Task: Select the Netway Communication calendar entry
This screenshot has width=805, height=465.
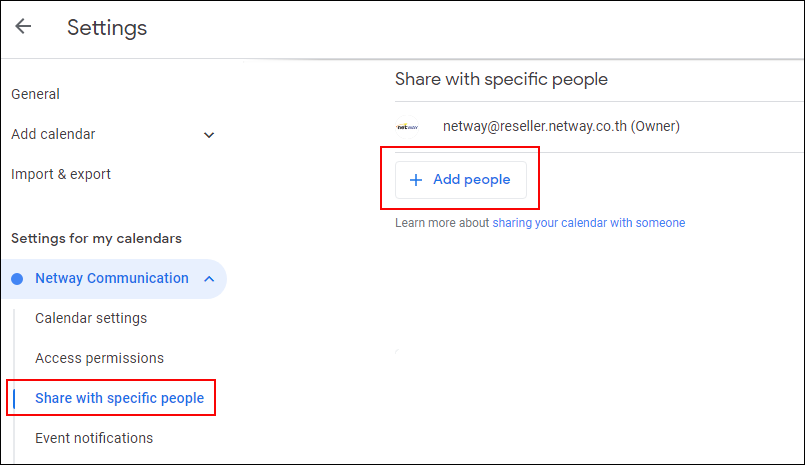Action: pyautogui.click(x=111, y=278)
